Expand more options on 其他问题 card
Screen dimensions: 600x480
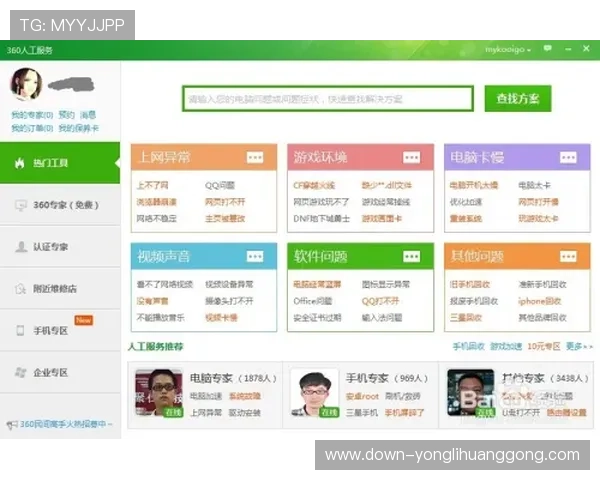(568, 256)
